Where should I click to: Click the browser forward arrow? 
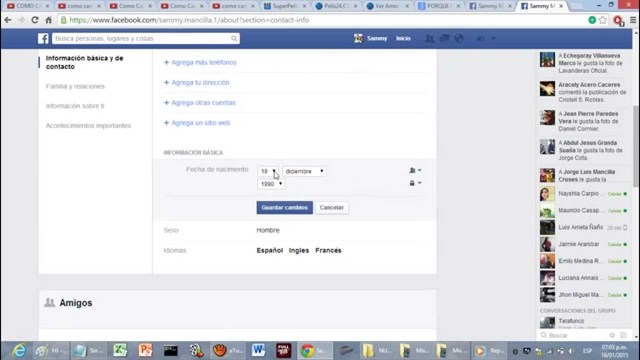click(21, 20)
